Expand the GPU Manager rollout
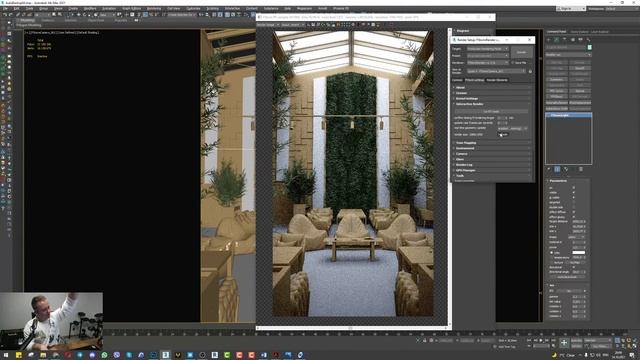Image resolution: width=640 pixels, height=360 pixels. (492, 170)
